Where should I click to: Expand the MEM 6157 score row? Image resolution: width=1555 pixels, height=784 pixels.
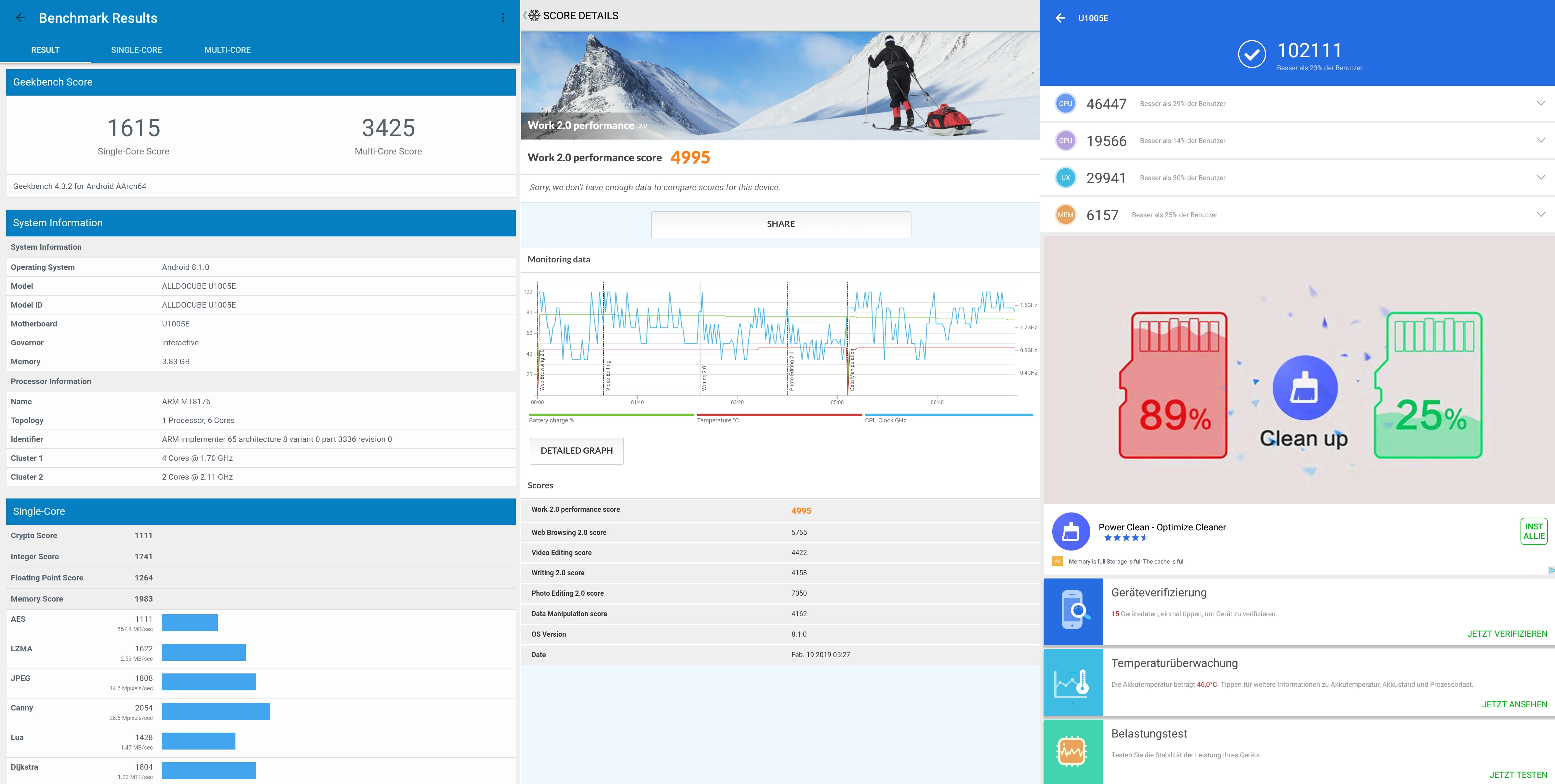1541,214
